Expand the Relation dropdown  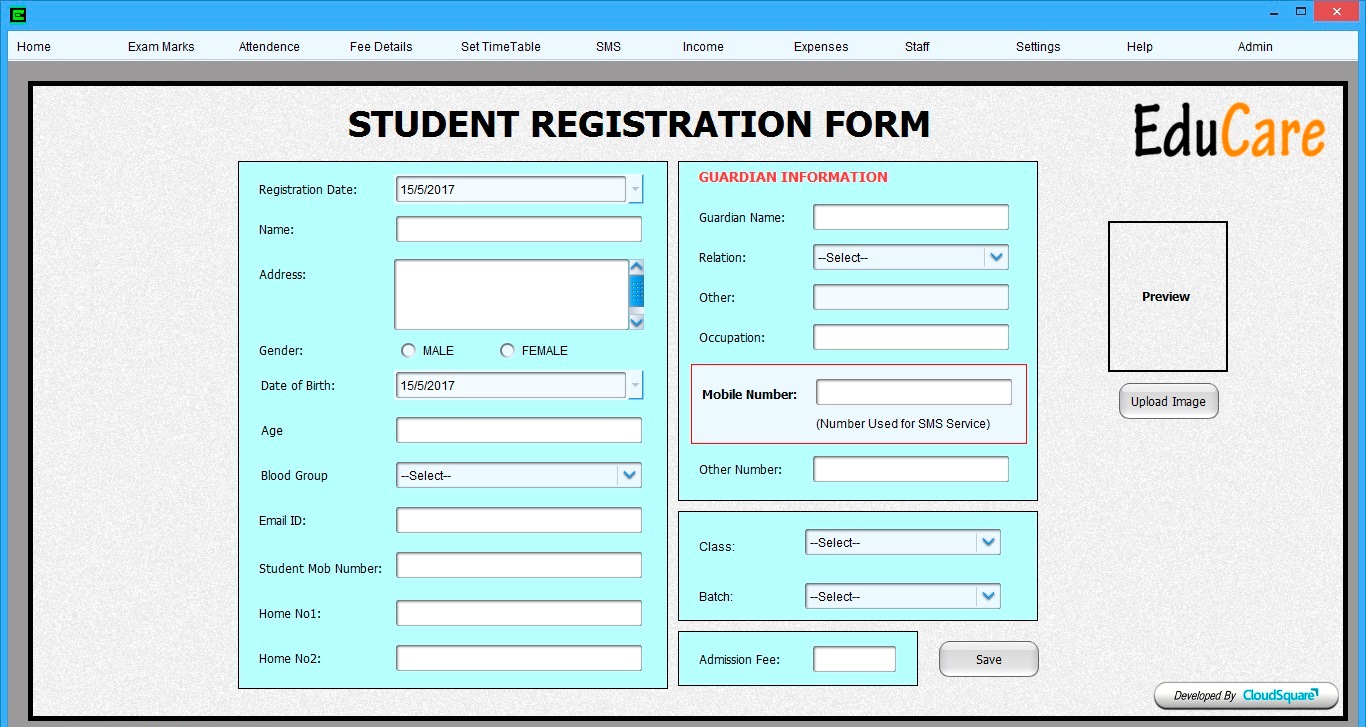(996, 257)
